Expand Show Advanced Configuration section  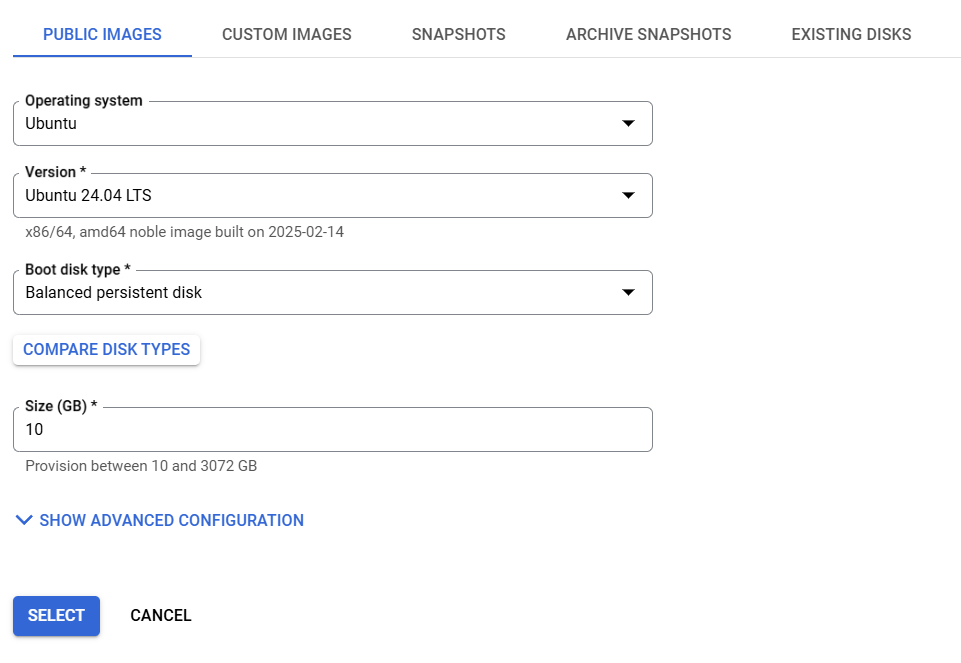(159, 520)
